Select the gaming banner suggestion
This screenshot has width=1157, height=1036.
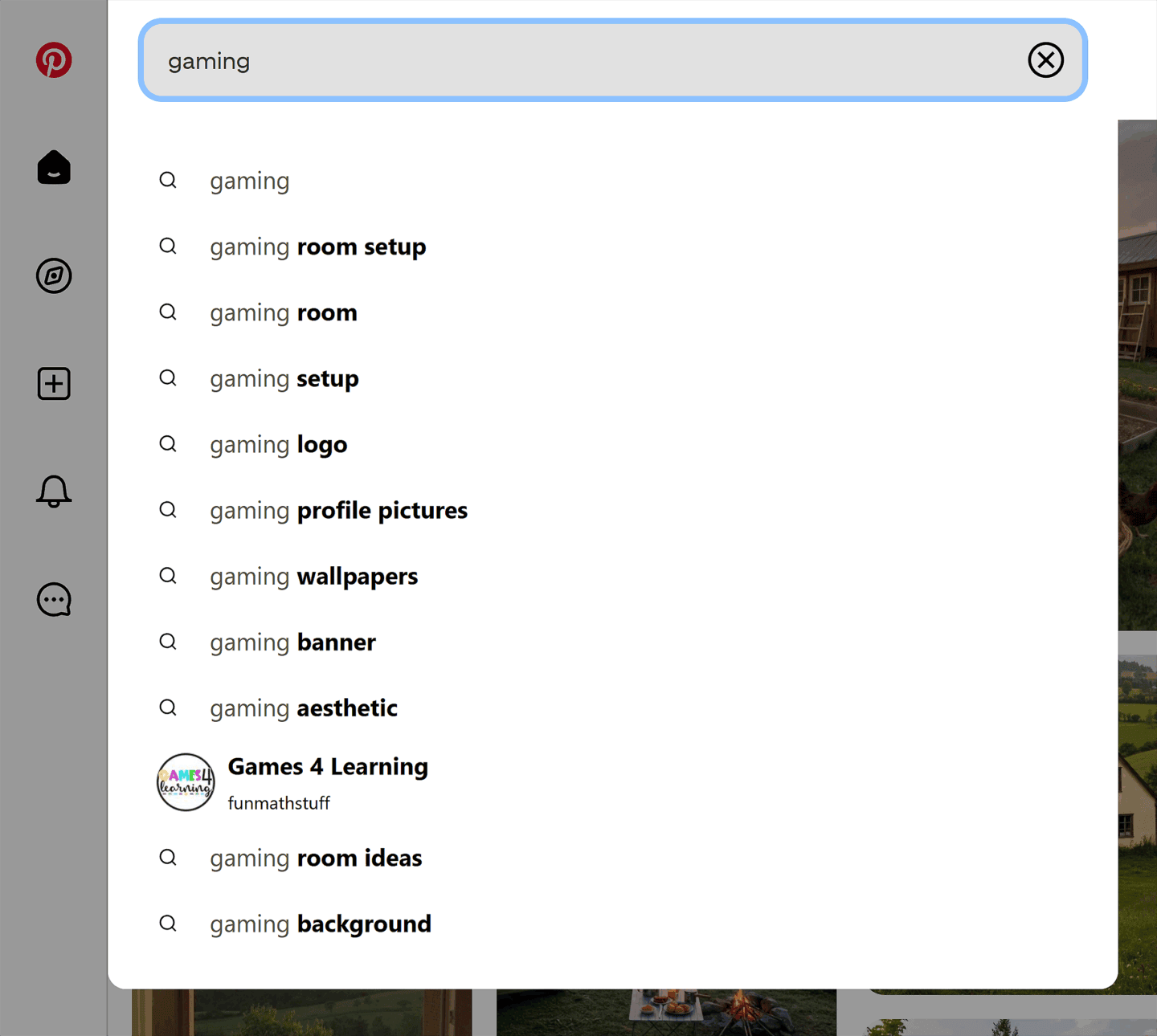292,642
